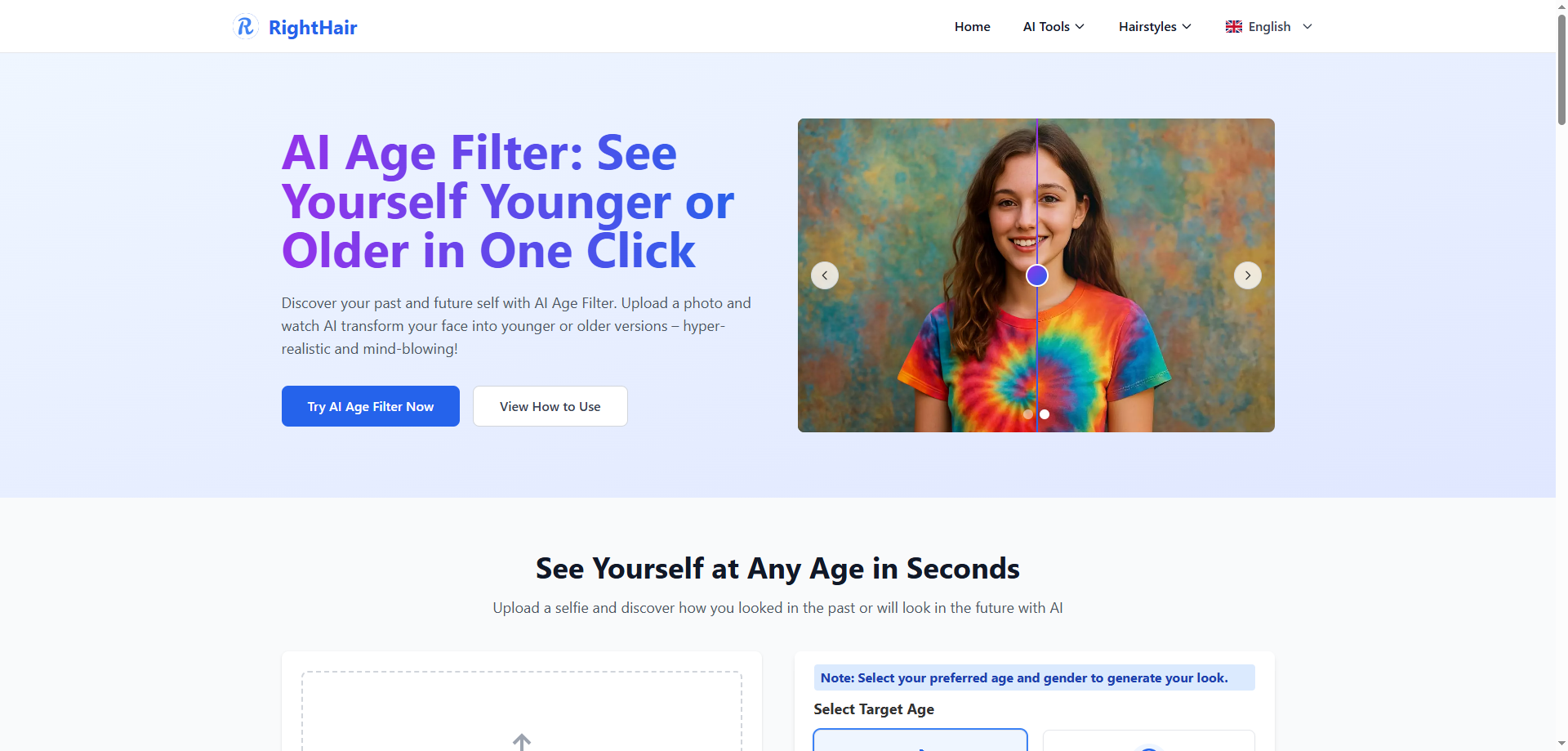Select the highlighted first target age card
Viewport: 1568px width, 751px height.
[920, 740]
